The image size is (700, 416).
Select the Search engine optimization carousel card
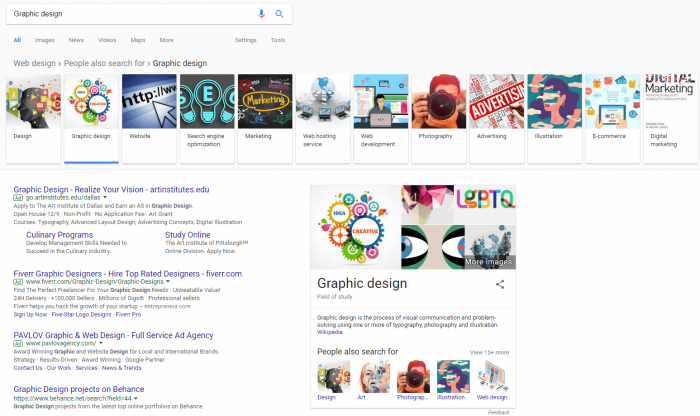point(207,118)
